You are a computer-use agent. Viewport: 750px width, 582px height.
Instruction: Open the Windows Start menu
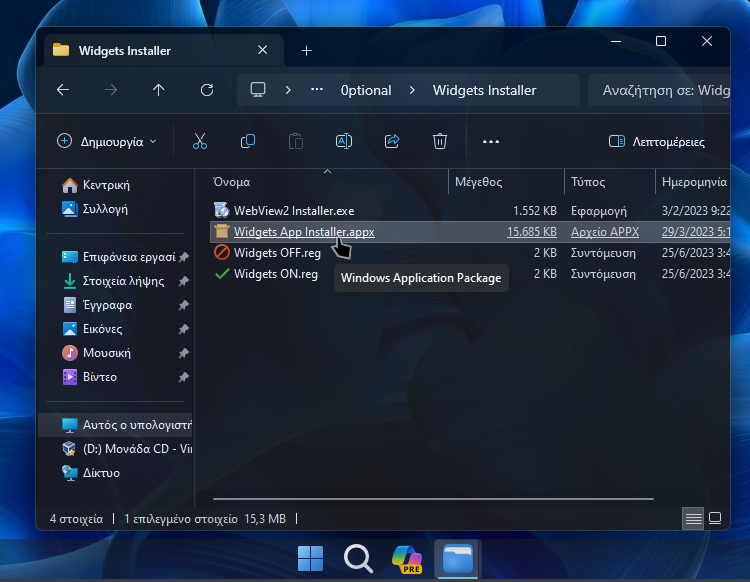coord(310,559)
